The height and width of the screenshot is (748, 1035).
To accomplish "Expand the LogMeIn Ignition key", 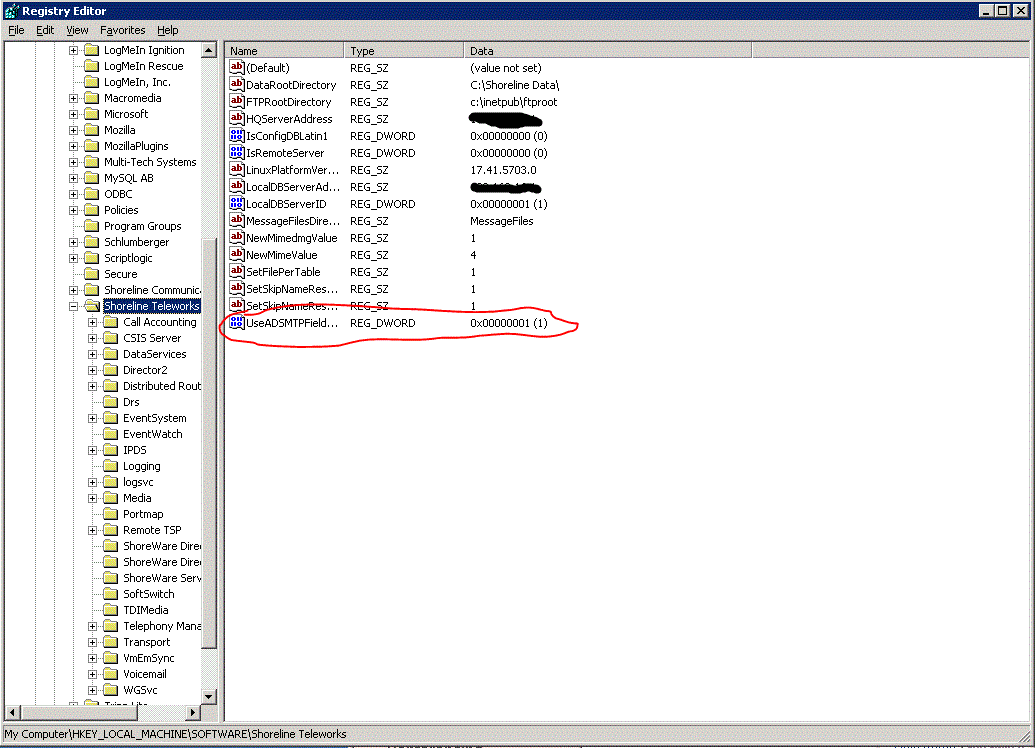I will click(x=74, y=50).
